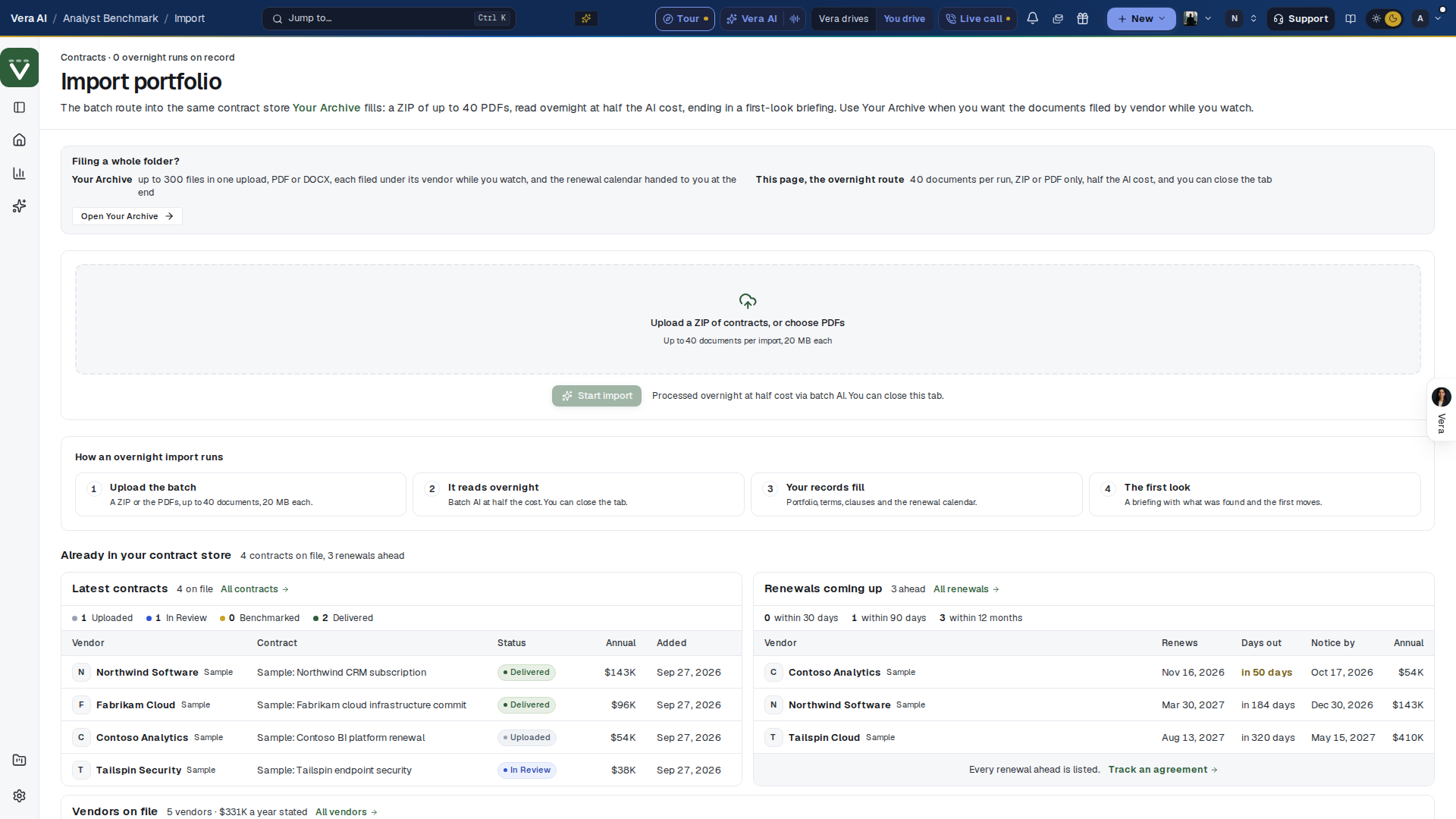Image resolution: width=1456 pixels, height=819 pixels.
Task: Click the Vera AI breadcrumb
Action: click(29, 19)
